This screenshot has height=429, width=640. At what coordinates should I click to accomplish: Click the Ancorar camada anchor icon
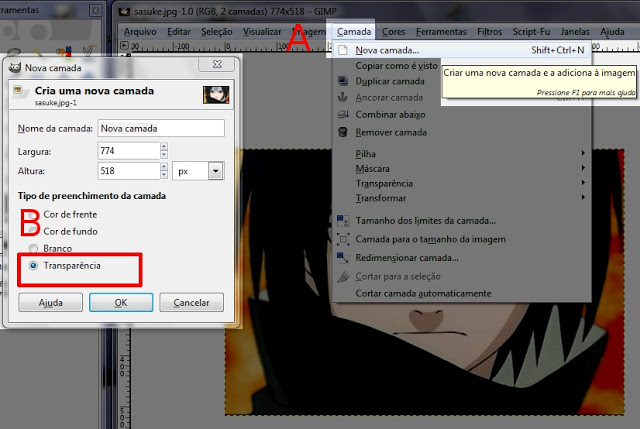tap(343, 98)
